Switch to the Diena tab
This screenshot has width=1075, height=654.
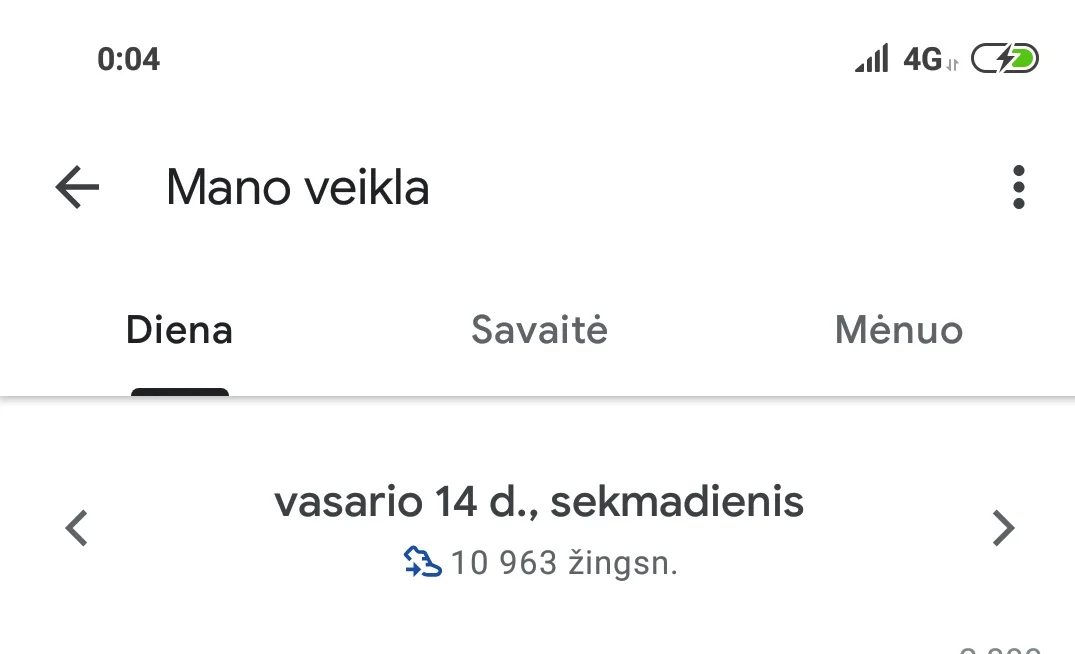[179, 330]
